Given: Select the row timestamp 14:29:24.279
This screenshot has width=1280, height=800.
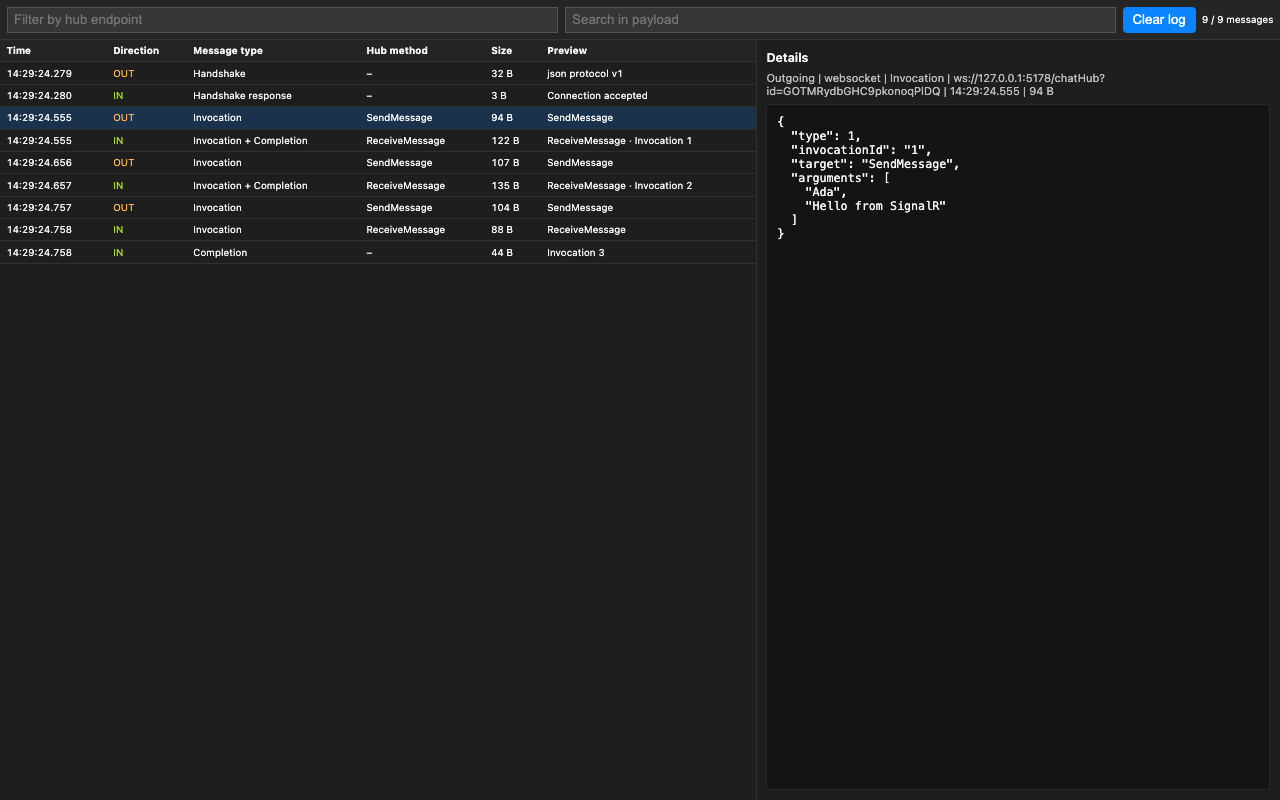Looking at the screenshot, I should pos(39,74).
